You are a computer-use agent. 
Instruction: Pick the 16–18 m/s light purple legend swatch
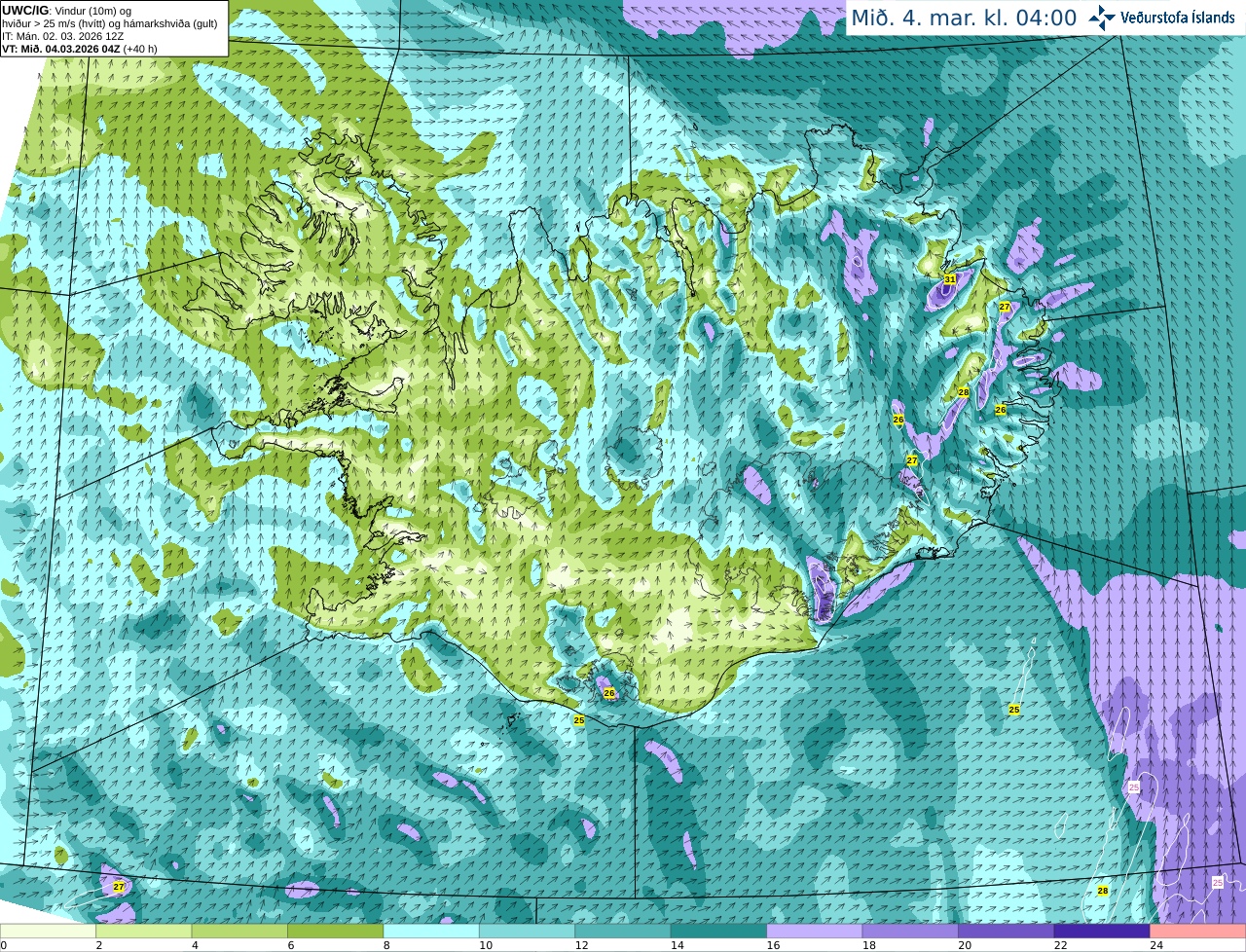coord(815,931)
